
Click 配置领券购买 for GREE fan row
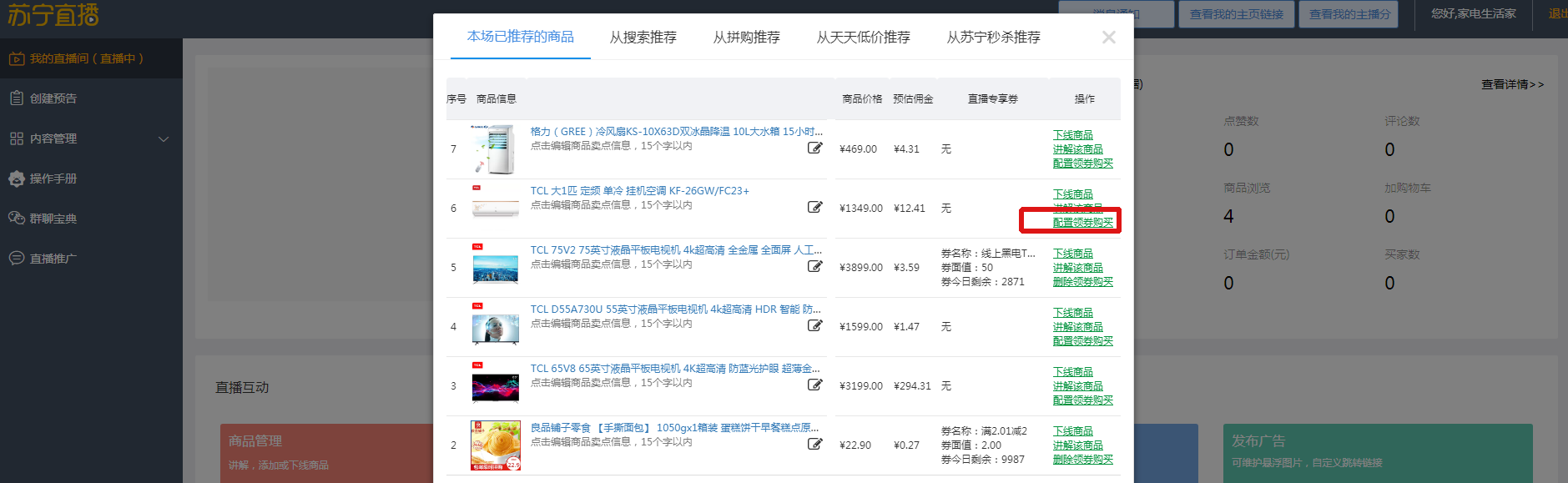pos(1083,164)
